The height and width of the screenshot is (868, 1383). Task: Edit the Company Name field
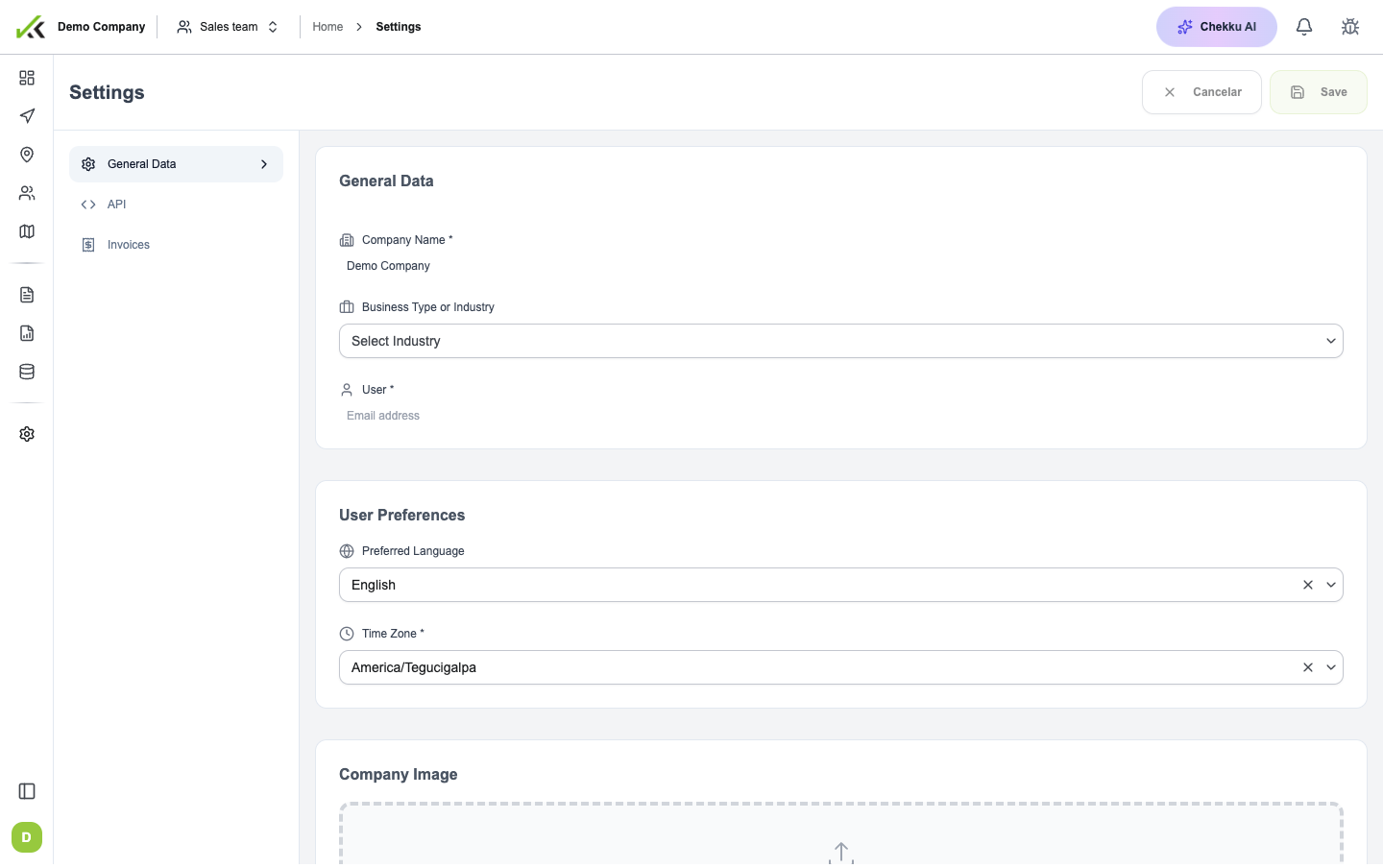pos(841,266)
